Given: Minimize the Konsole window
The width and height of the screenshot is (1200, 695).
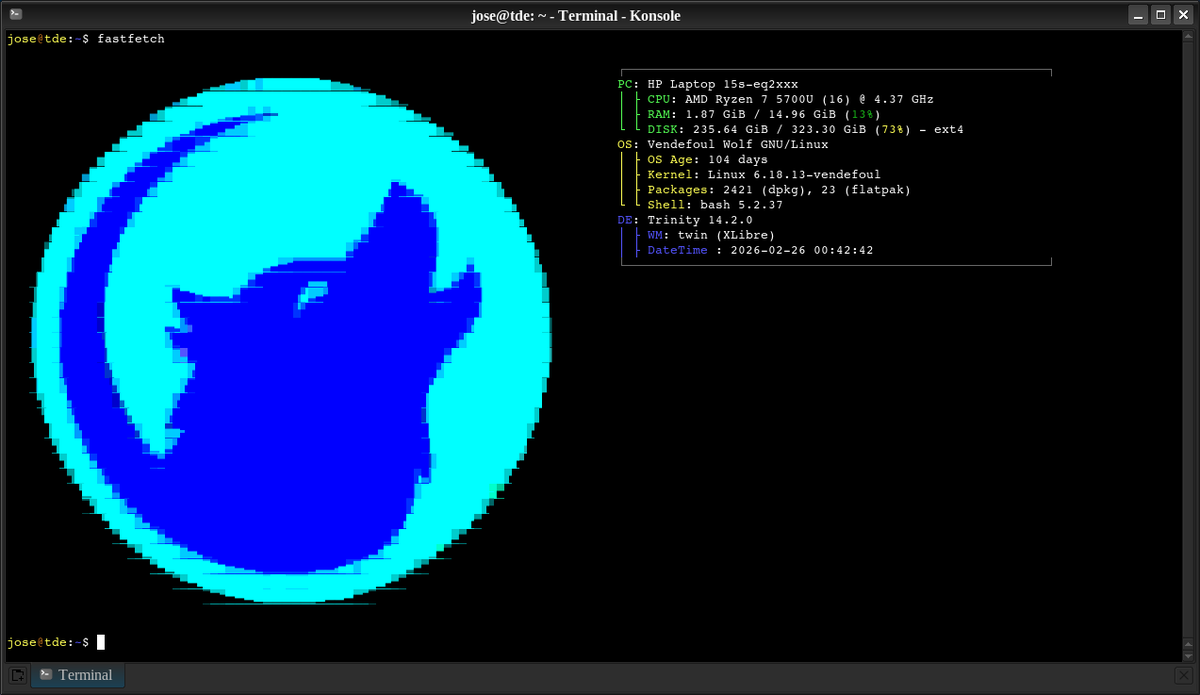Looking at the screenshot, I should [x=1139, y=15].
